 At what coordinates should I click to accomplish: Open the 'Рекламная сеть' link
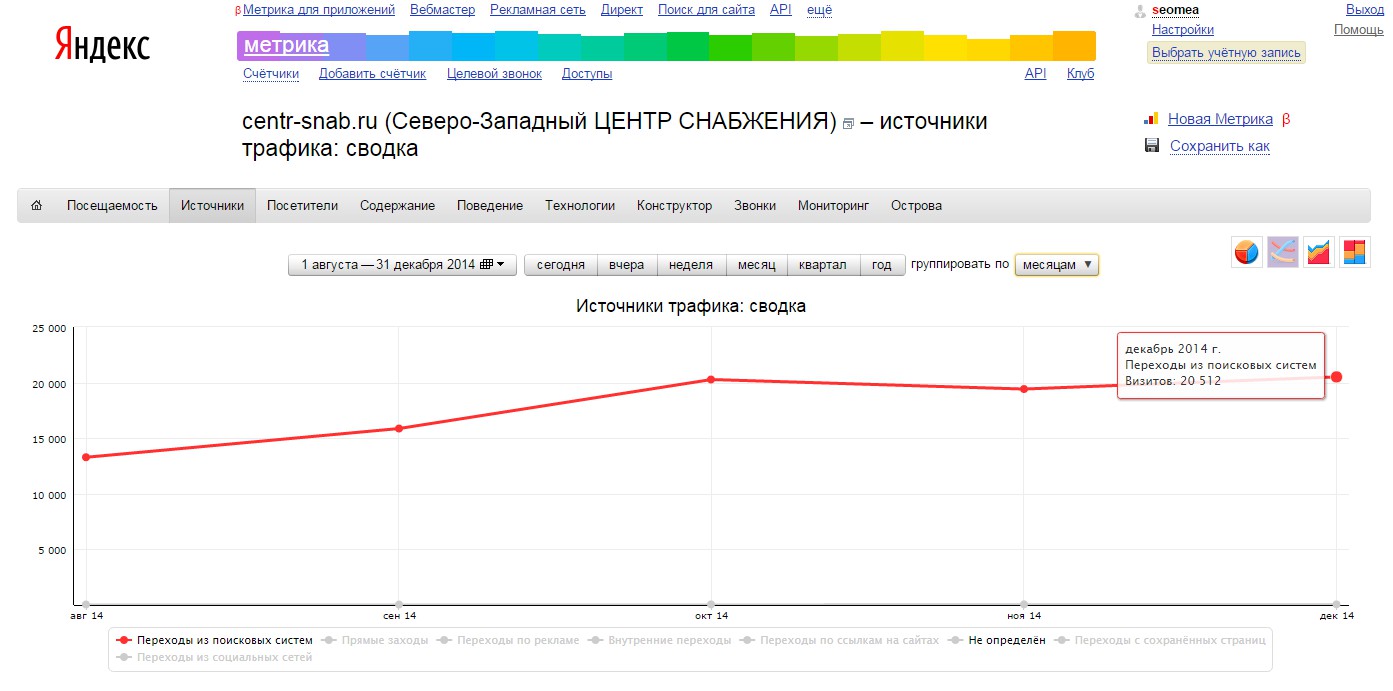pyautogui.click(x=538, y=10)
